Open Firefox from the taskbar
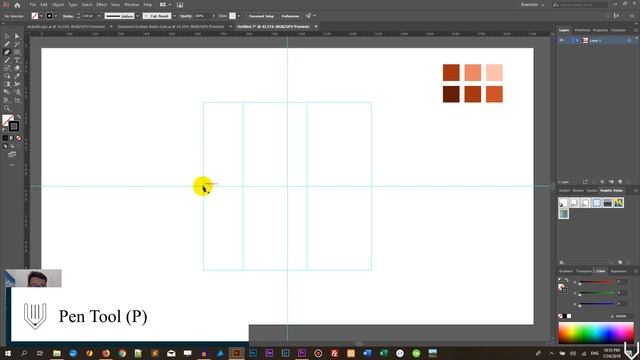The image size is (640, 360). click(x=106, y=353)
